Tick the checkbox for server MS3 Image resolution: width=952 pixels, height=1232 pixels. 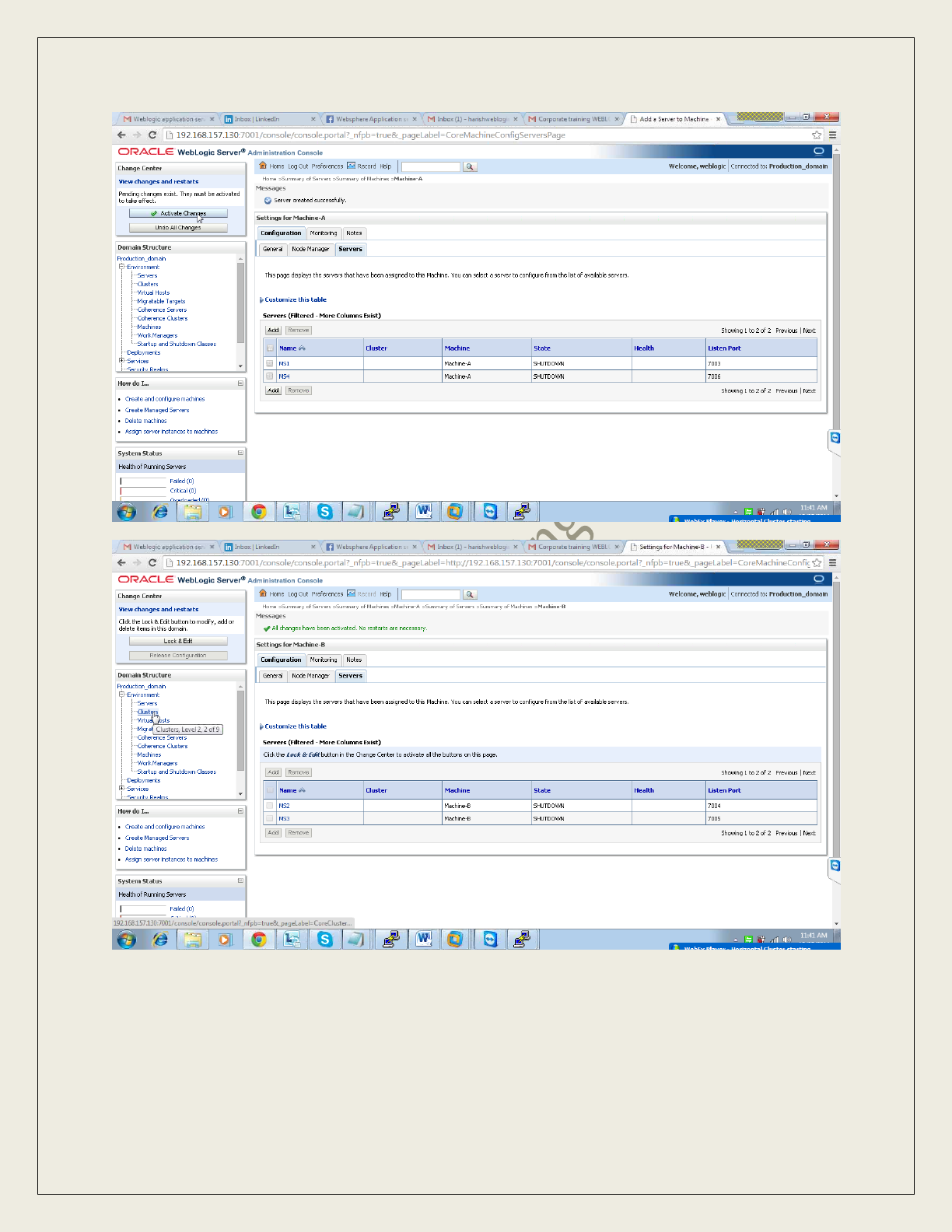pyautogui.click(x=270, y=818)
